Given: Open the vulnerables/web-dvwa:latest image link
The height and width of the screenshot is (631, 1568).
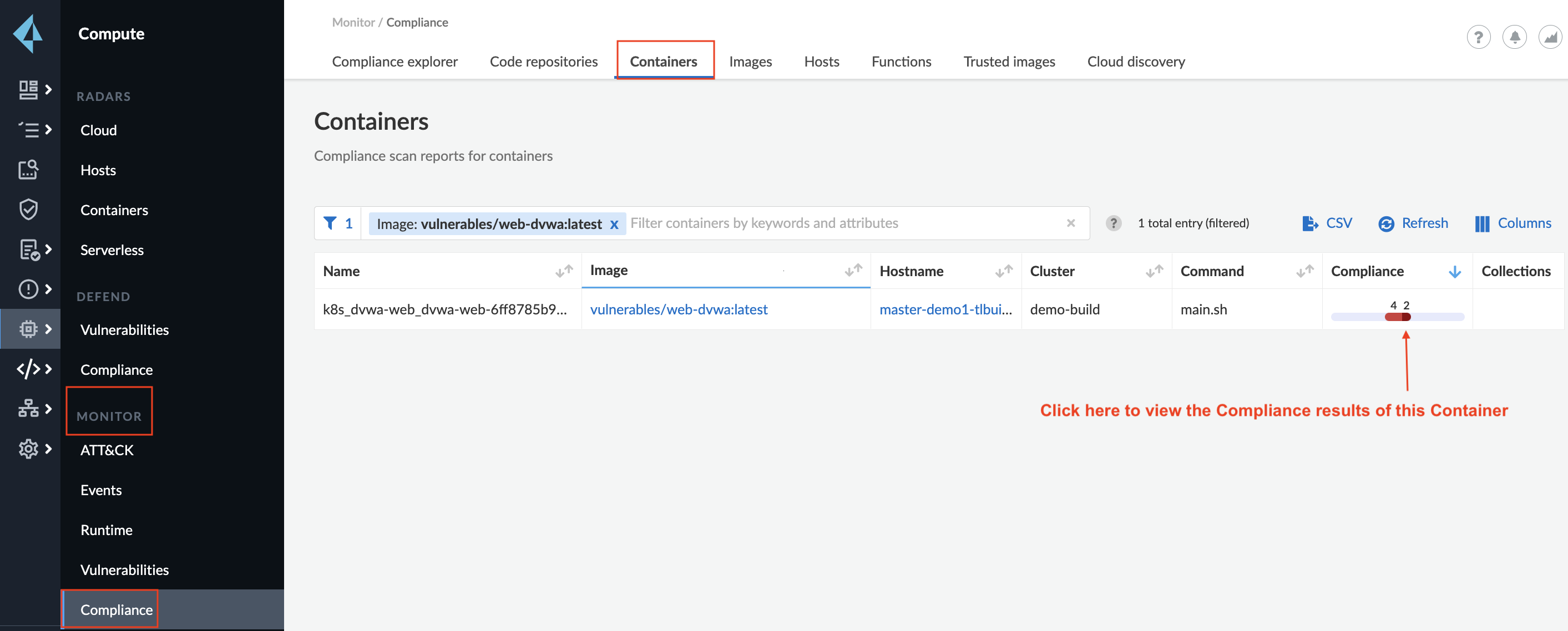Looking at the screenshot, I should [678, 309].
